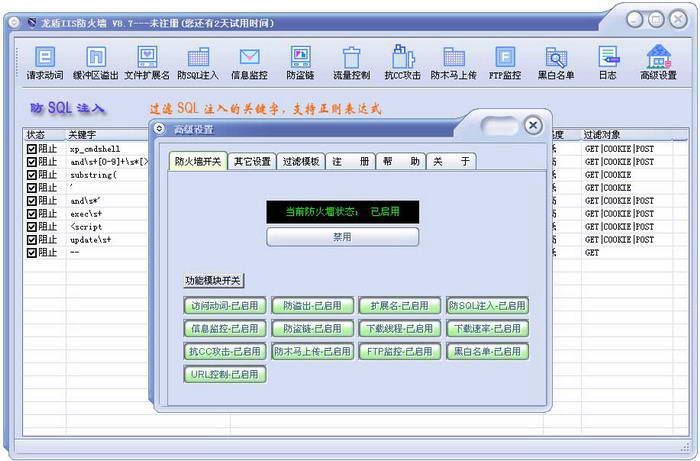Toggle checkbox for substring( rule
The image size is (700, 461).
click(31, 174)
